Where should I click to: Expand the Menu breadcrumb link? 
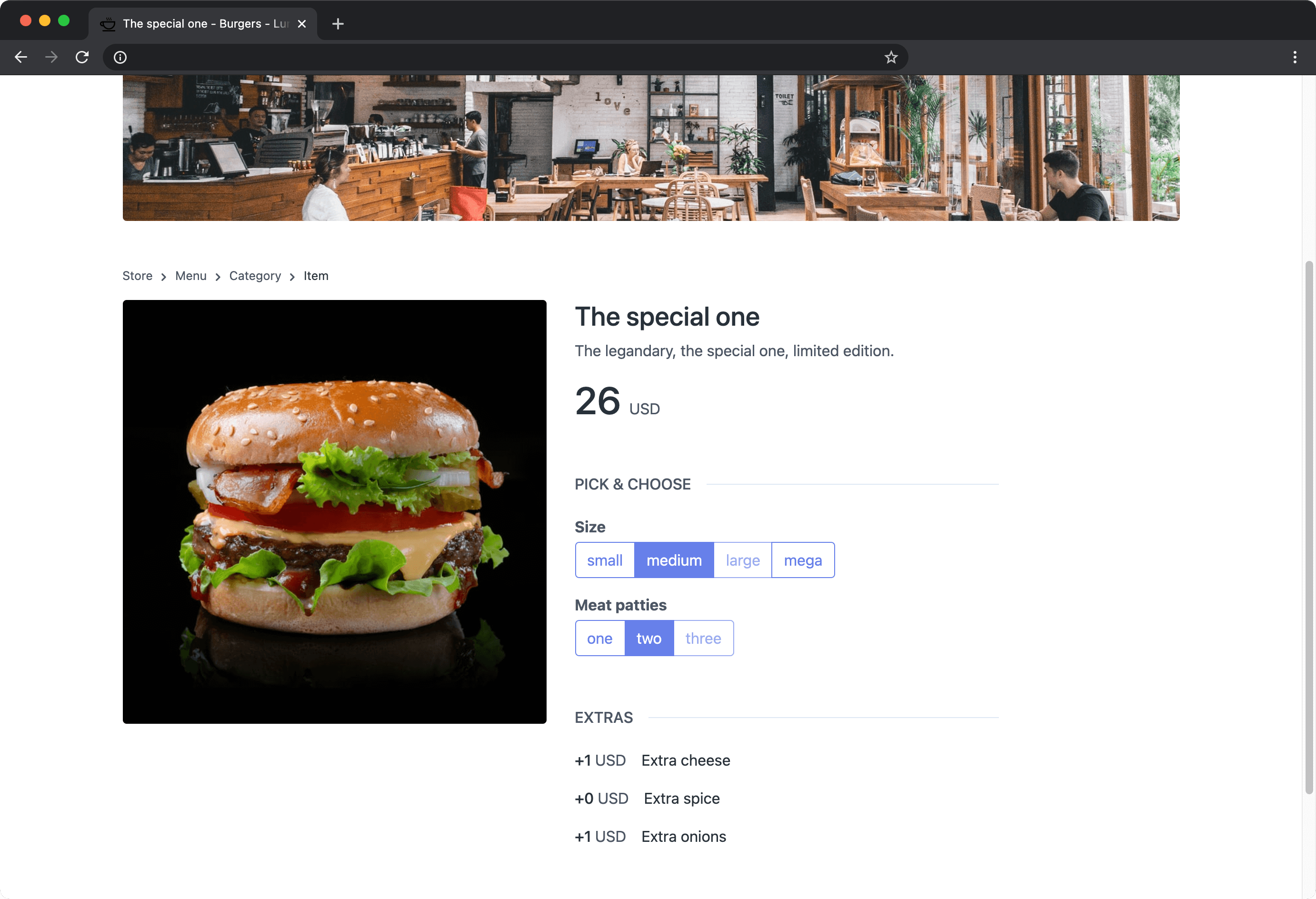pyautogui.click(x=190, y=275)
